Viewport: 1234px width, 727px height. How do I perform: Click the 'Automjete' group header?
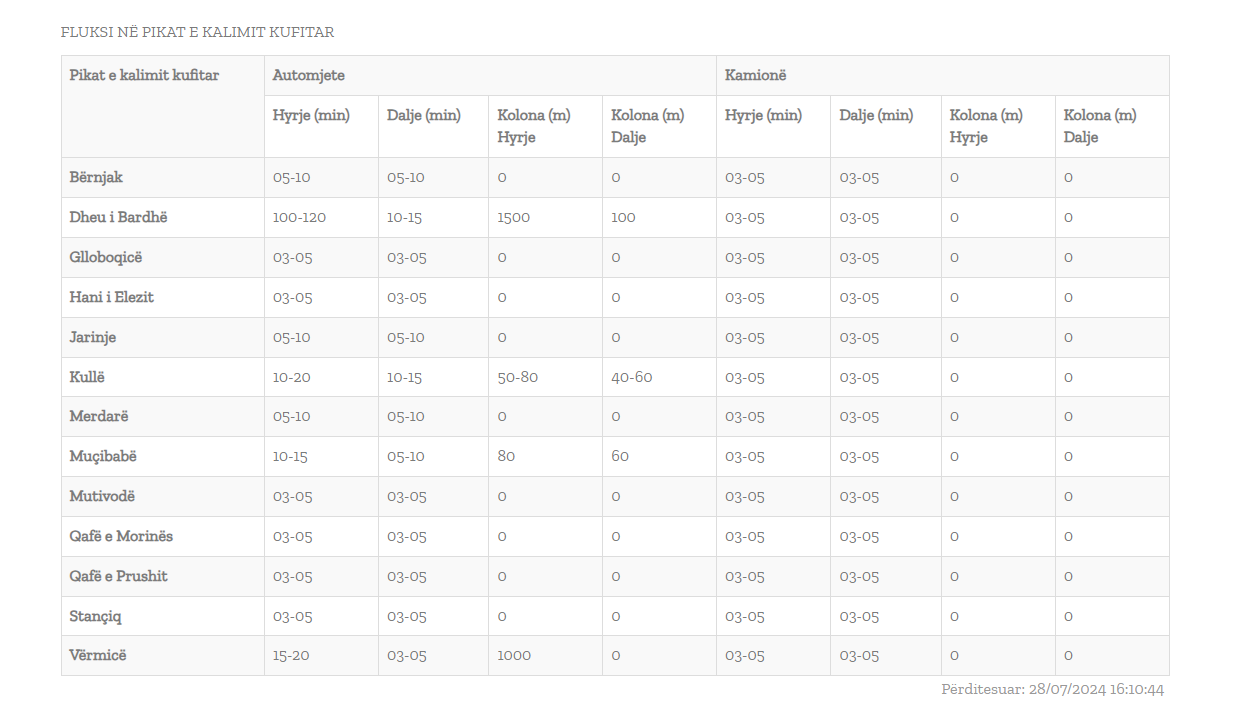(309, 75)
